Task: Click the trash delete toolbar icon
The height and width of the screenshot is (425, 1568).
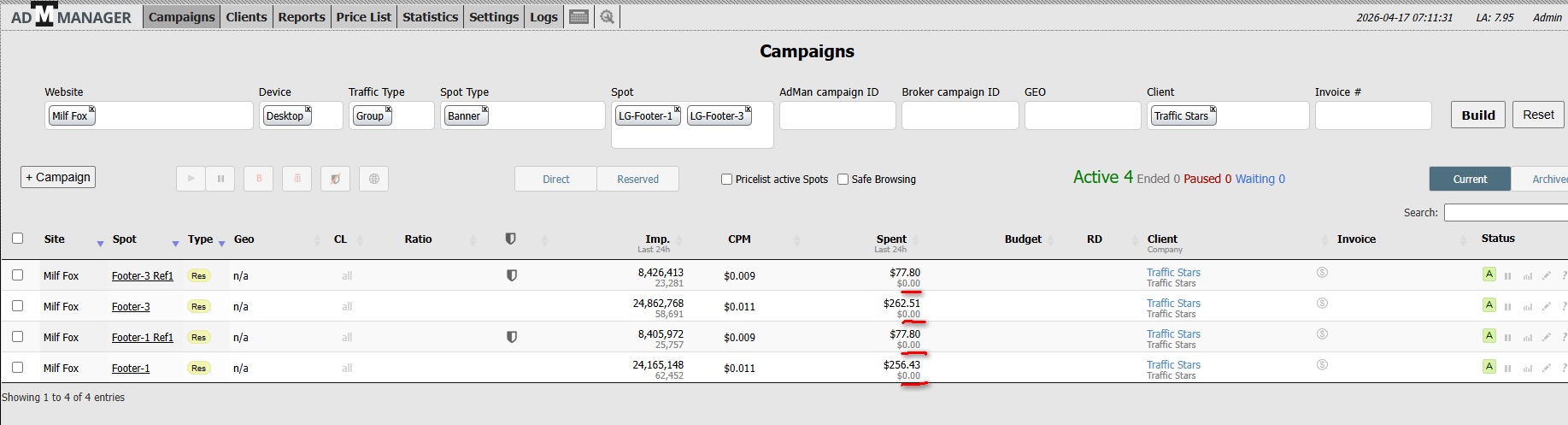Action: [x=297, y=179]
